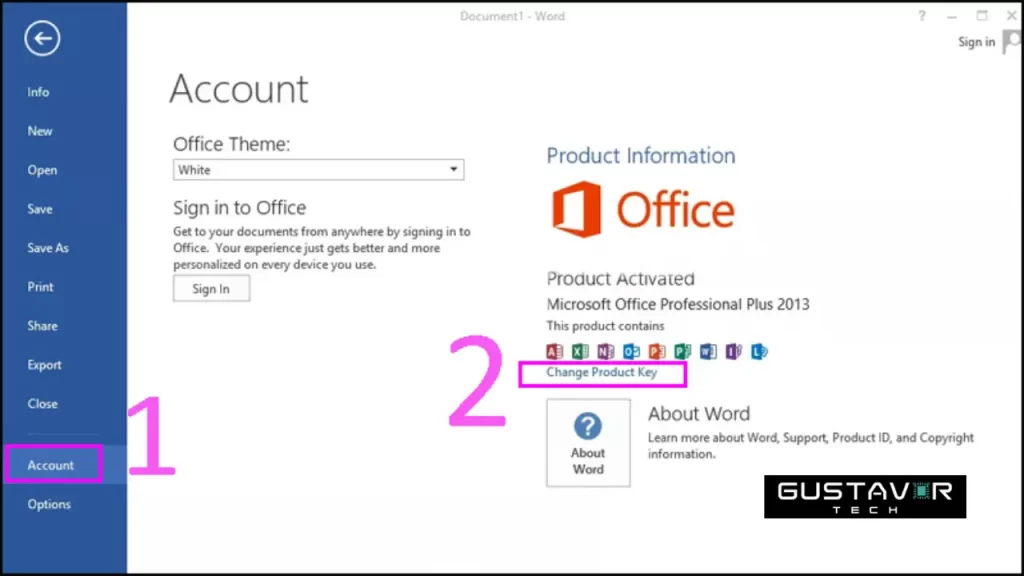This screenshot has height=576, width=1024.
Task: Click the 'Sign in to Office' heading
Action: tap(239, 208)
